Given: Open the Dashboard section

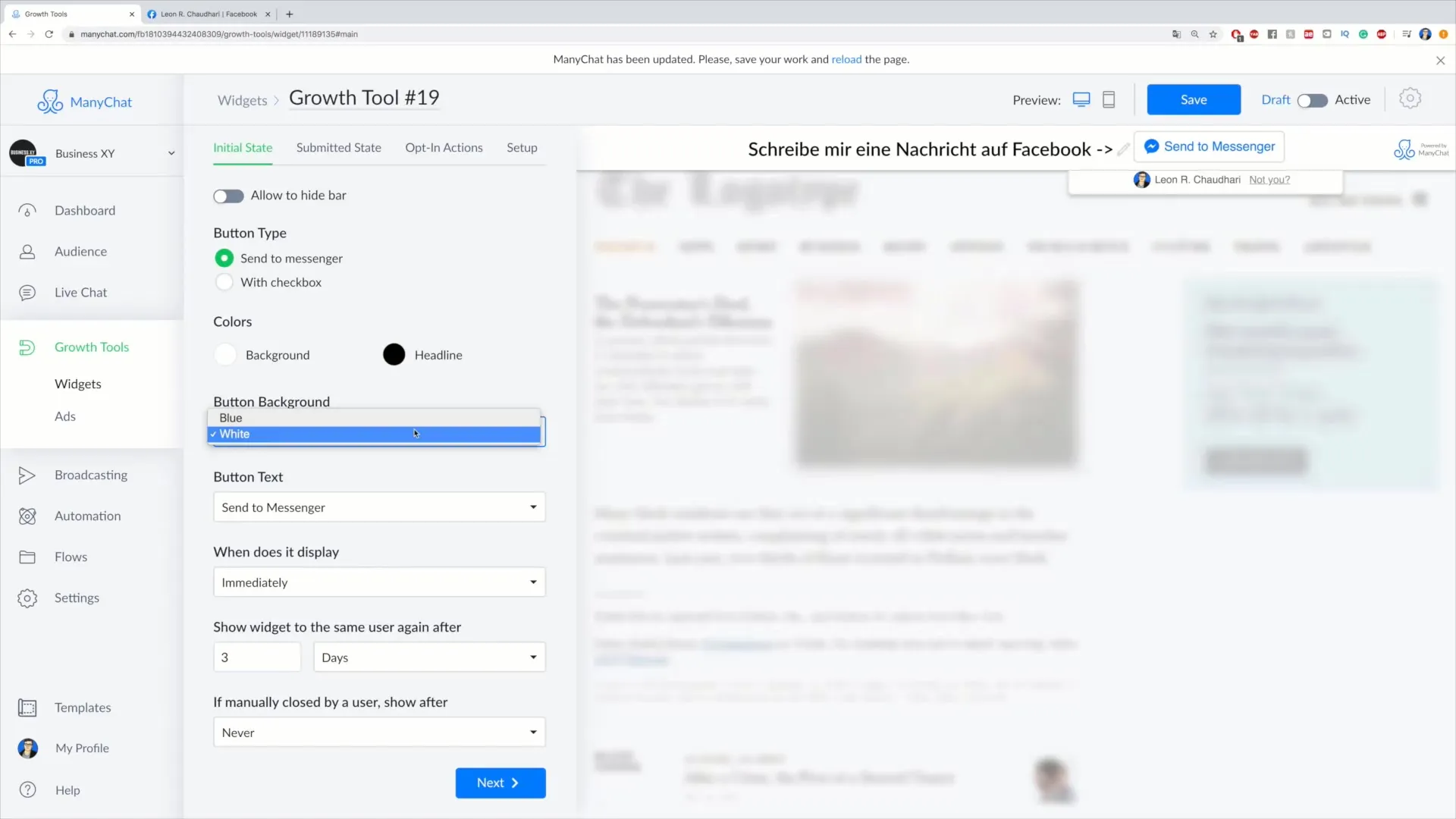Looking at the screenshot, I should (x=85, y=210).
